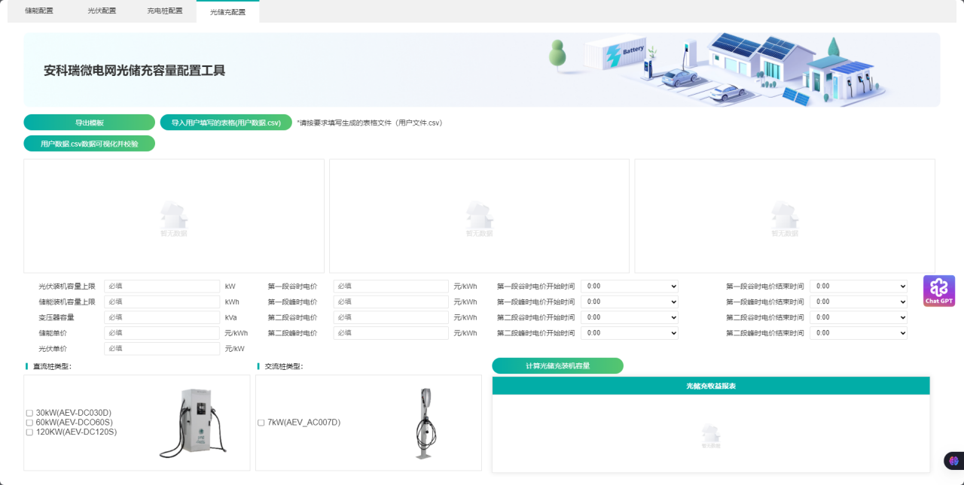Screen dimensions: 964x486
Task: Switch to the 充电桩配置 tab
Action: pyautogui.click(x=164, y=11)
